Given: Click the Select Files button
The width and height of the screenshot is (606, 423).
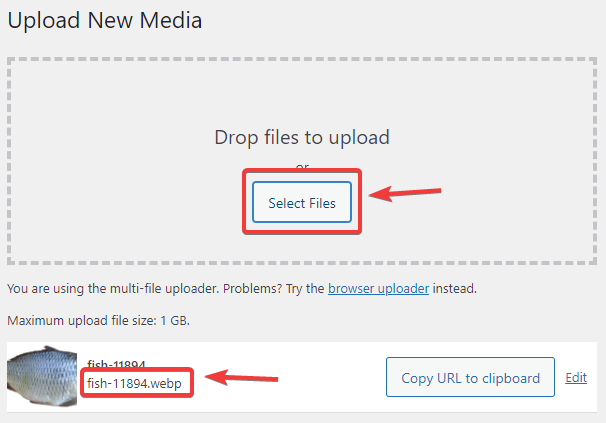Looking at the screenshot, I should tap(302, 202).
